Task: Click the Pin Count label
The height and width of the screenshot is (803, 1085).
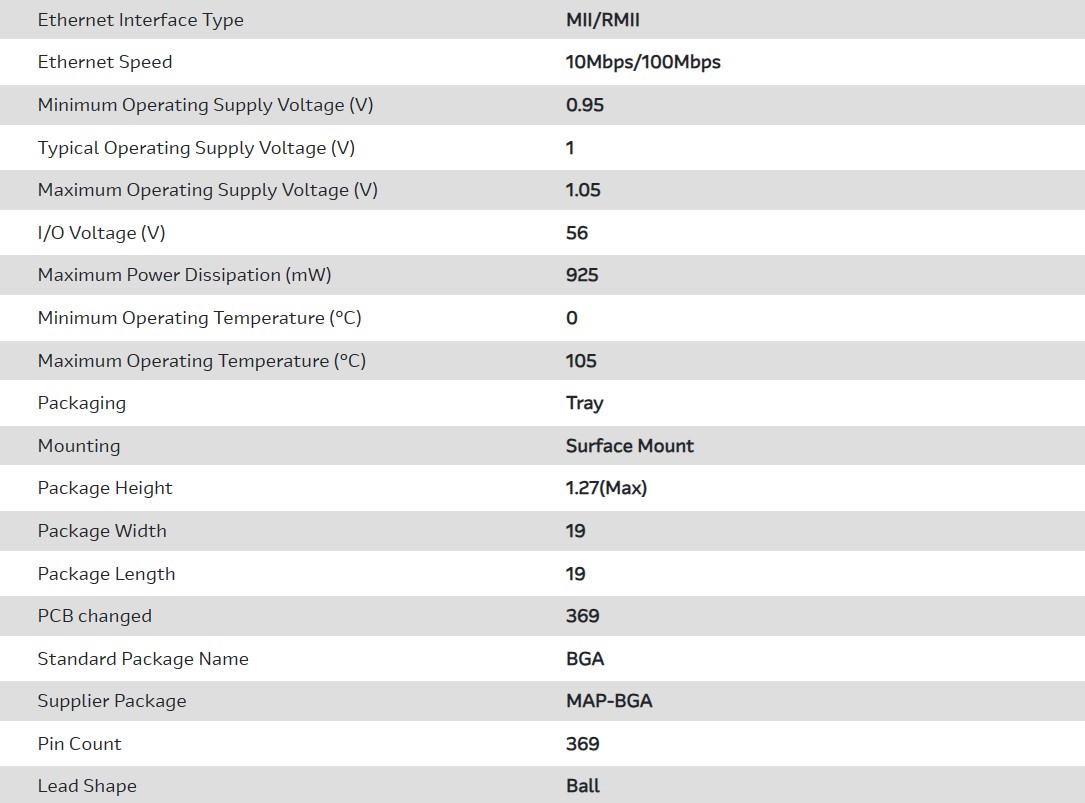Action: pyautogui.click(x=79, y=744)
